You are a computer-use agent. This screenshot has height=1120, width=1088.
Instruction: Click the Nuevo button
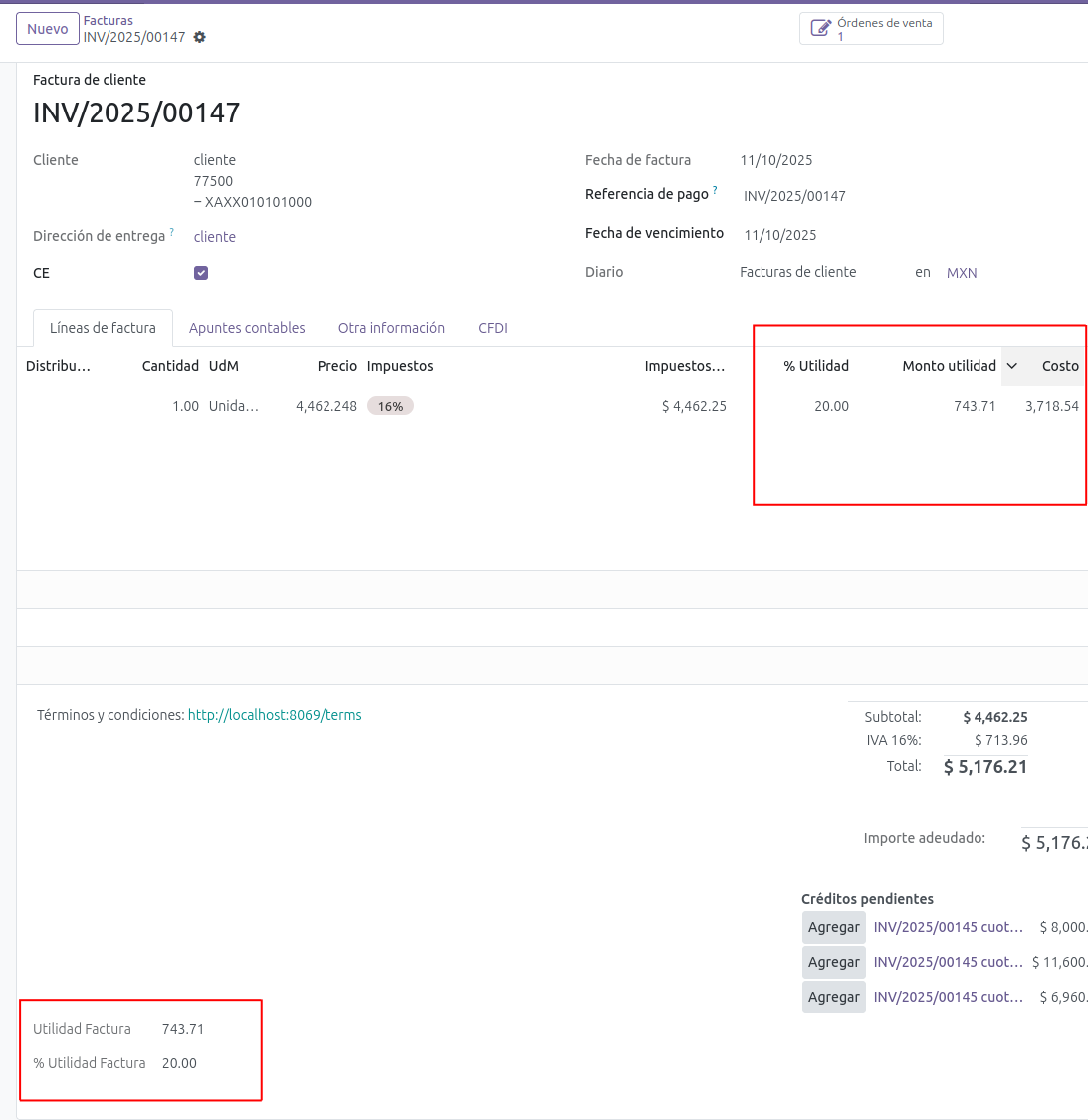tap(48, 29)
